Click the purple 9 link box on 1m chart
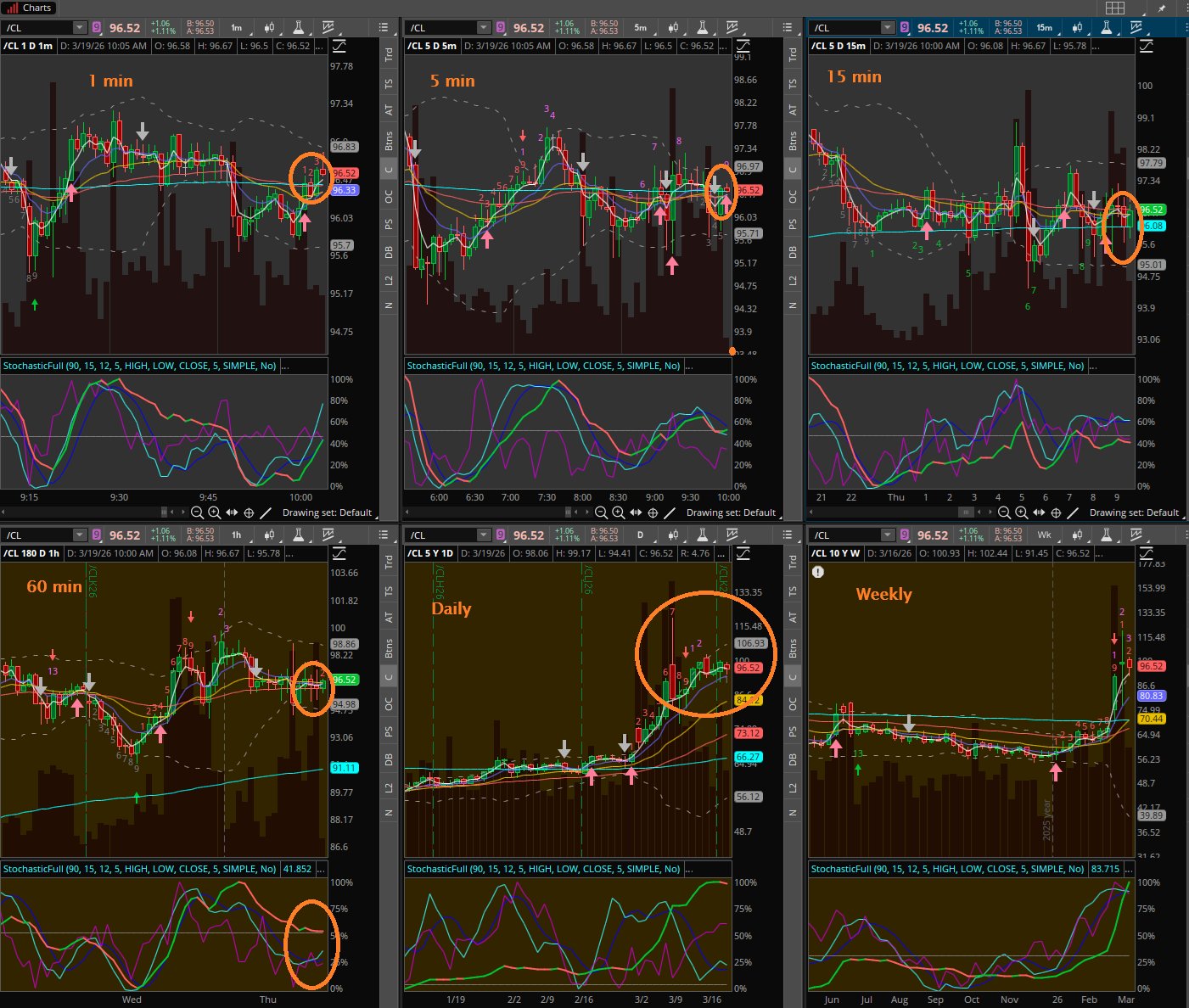This screenshot has width=1189, height=1008. coord(96,28)
